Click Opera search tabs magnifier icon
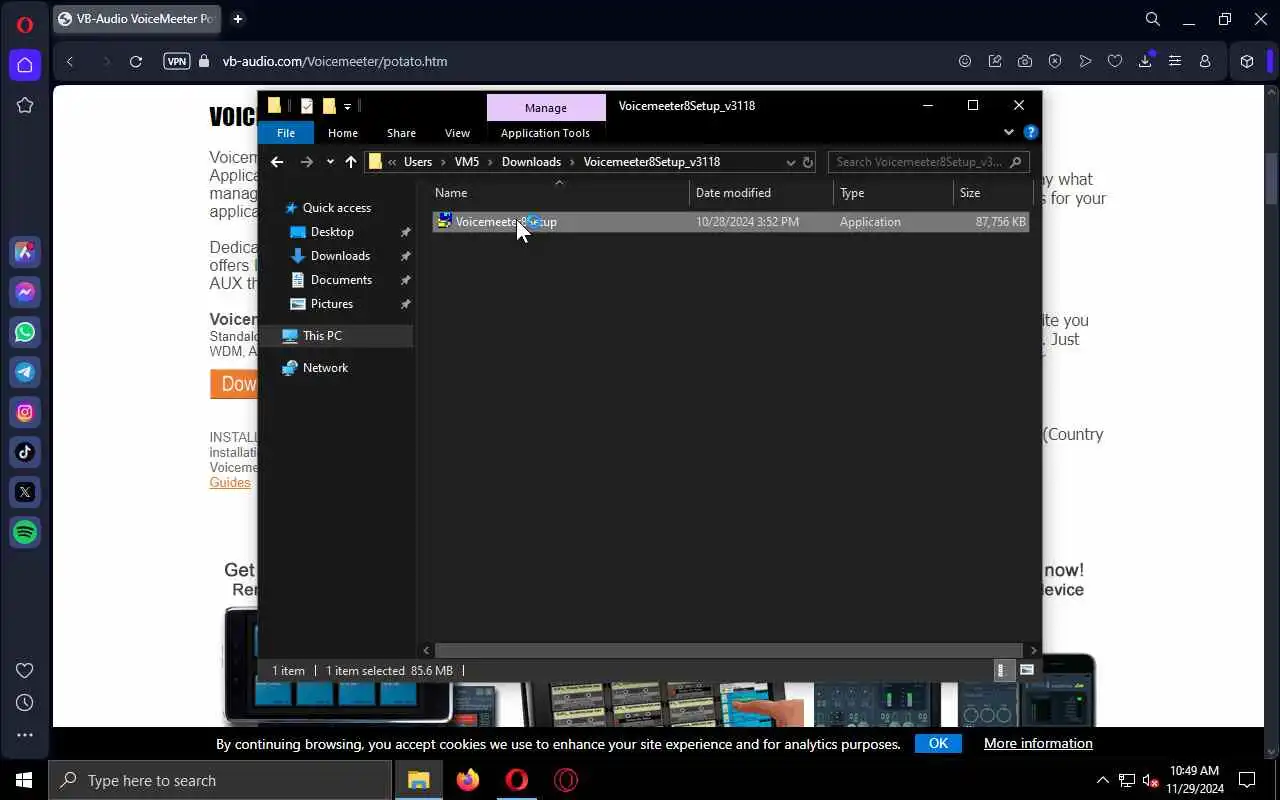 point(1153,19)
